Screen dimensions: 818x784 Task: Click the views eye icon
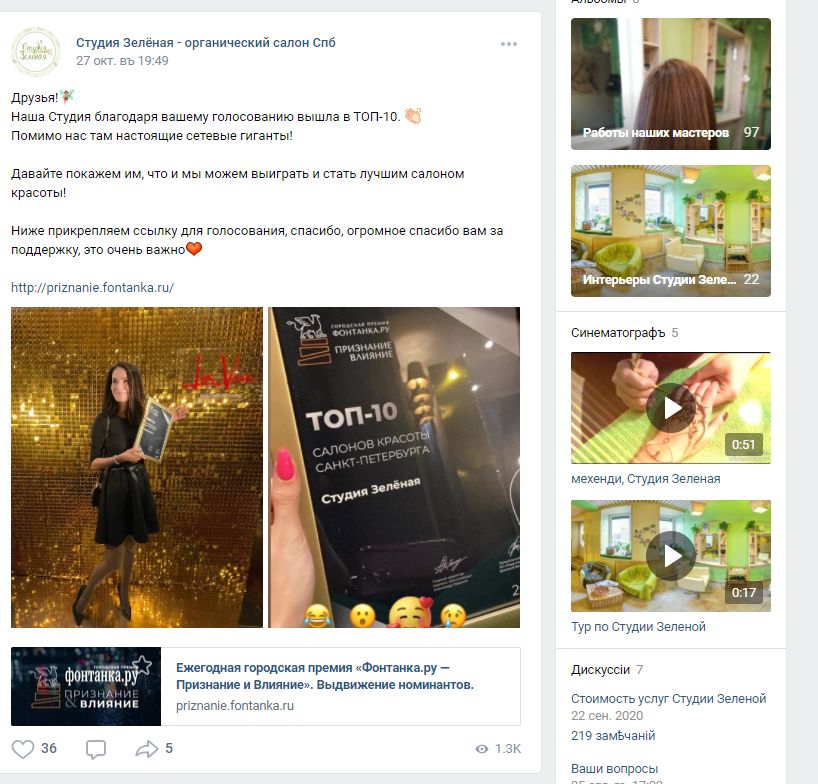click(x=482, y=749)
